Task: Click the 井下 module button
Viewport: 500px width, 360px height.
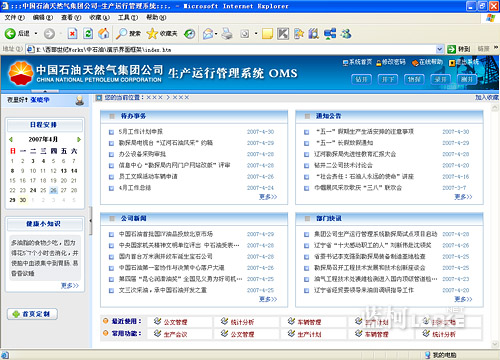Action: (388, 79)
